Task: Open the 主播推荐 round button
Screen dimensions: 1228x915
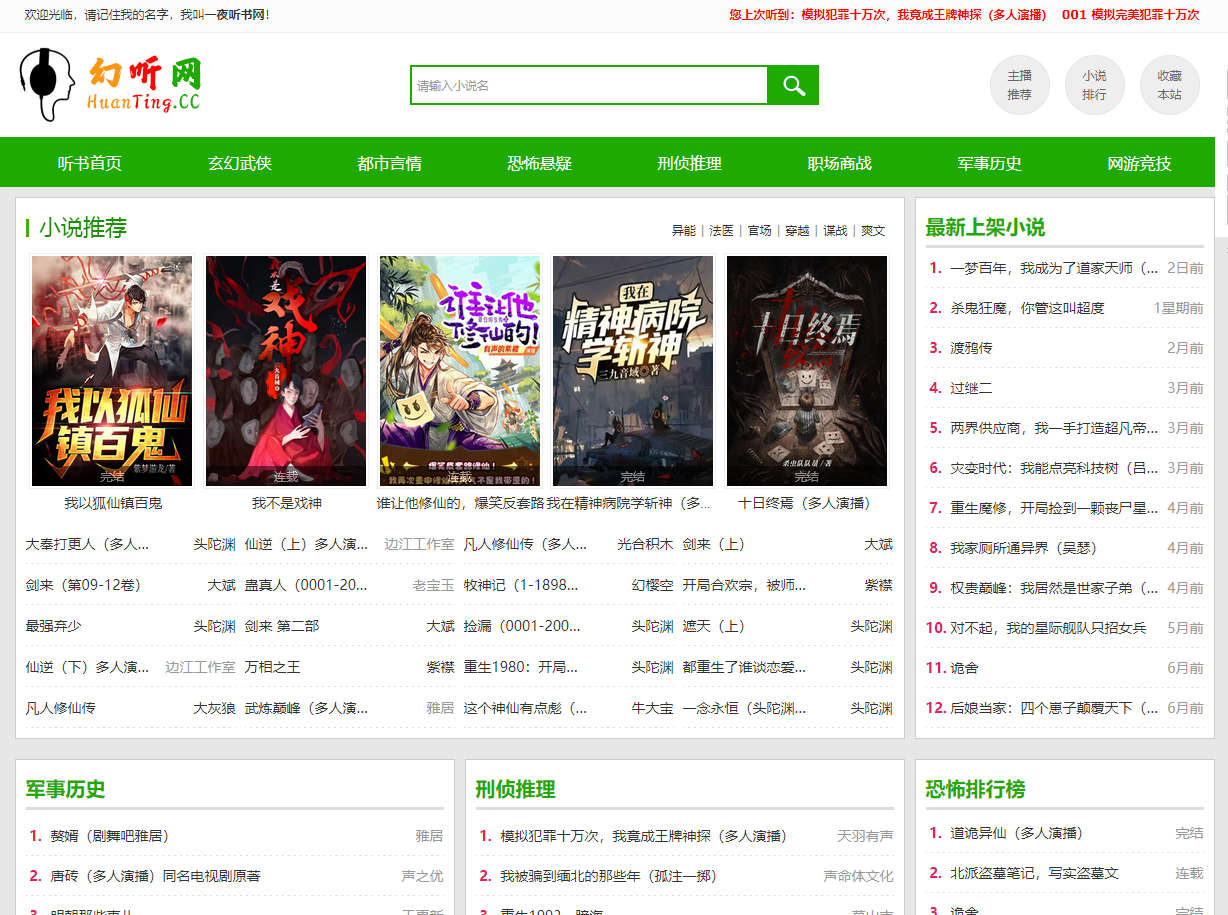Action: click(1019, 85)
